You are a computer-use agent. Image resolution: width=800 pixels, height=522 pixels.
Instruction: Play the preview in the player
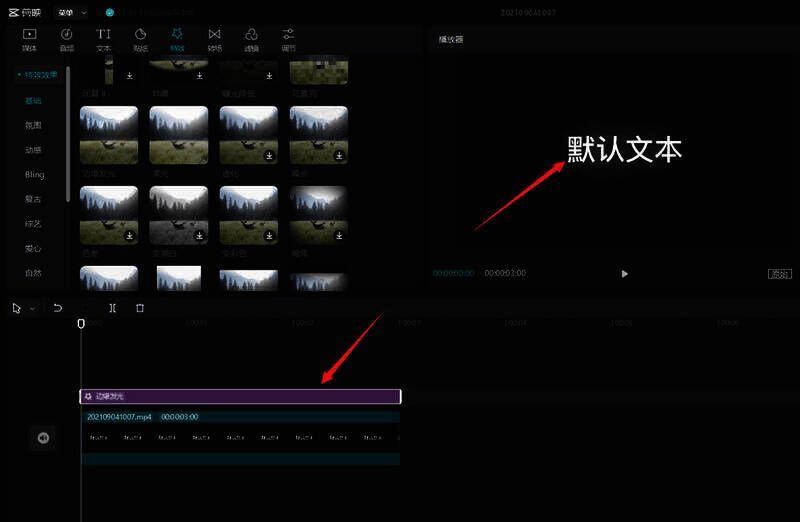[x=624, y=274]
